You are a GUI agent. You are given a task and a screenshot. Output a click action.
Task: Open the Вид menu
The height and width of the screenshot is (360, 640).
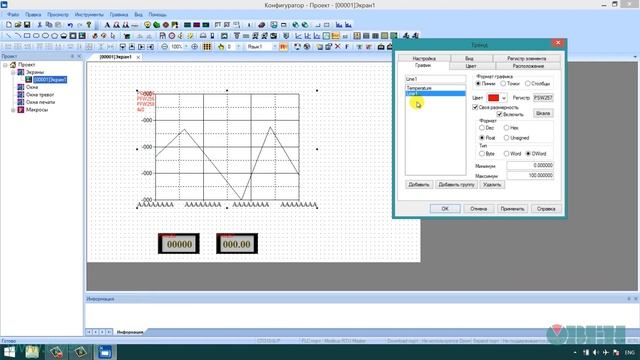click(138, 14)
